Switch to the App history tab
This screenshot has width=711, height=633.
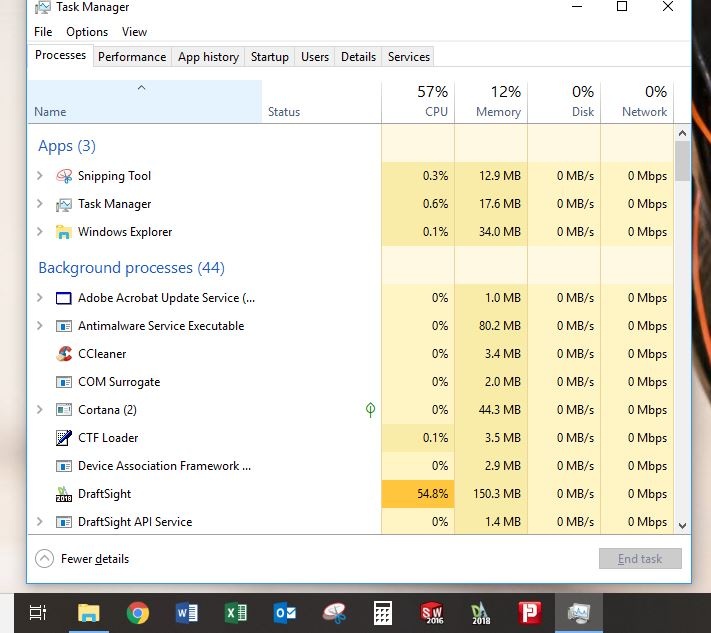pos(208,57)
